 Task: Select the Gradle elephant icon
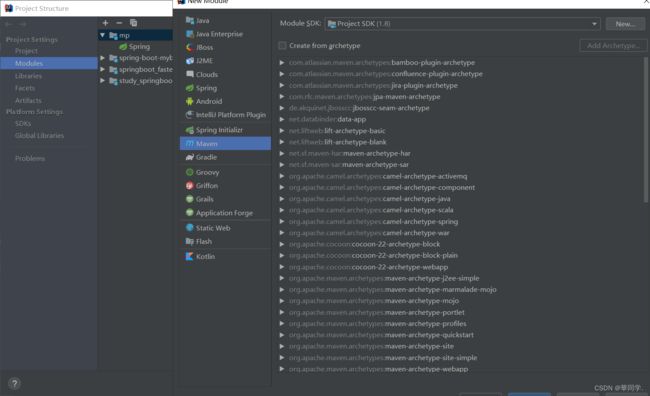[190, 157]
